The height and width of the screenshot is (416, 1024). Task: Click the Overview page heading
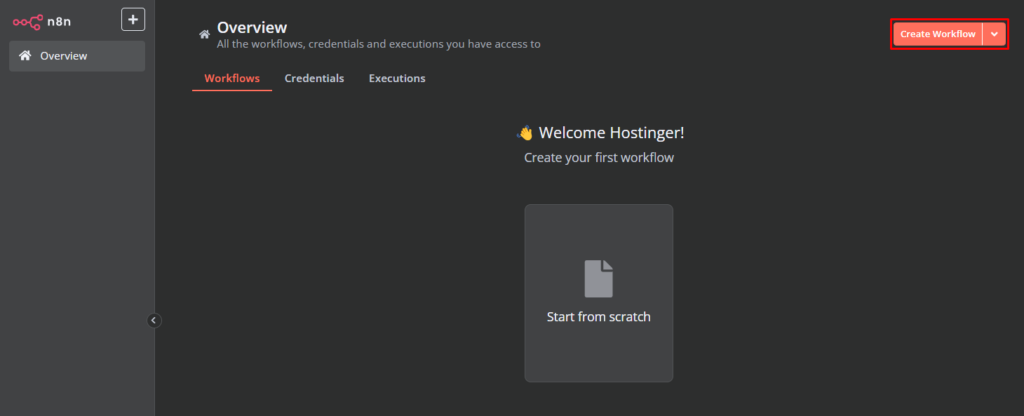[251, 27]
